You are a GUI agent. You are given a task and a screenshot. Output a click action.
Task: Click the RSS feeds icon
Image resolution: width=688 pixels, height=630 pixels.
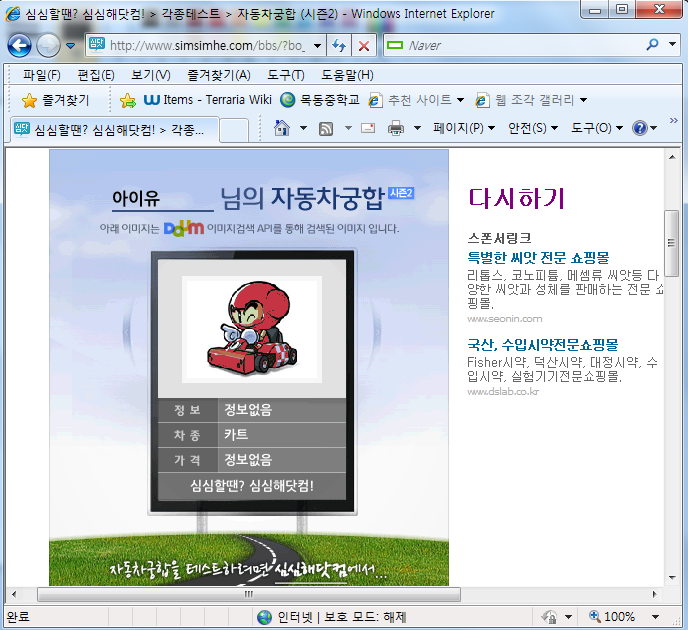coord(326,128)
